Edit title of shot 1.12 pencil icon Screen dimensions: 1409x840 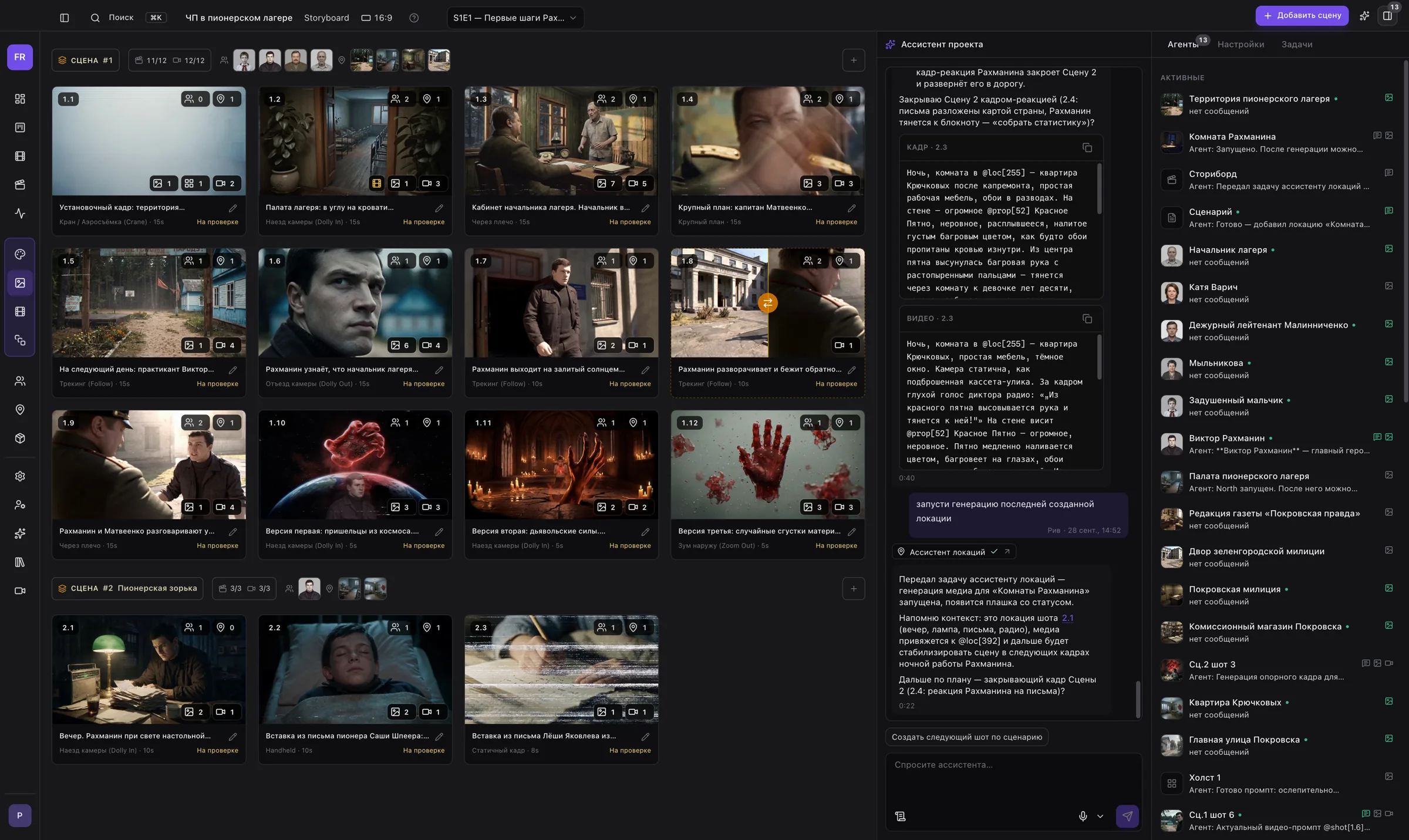852,531
